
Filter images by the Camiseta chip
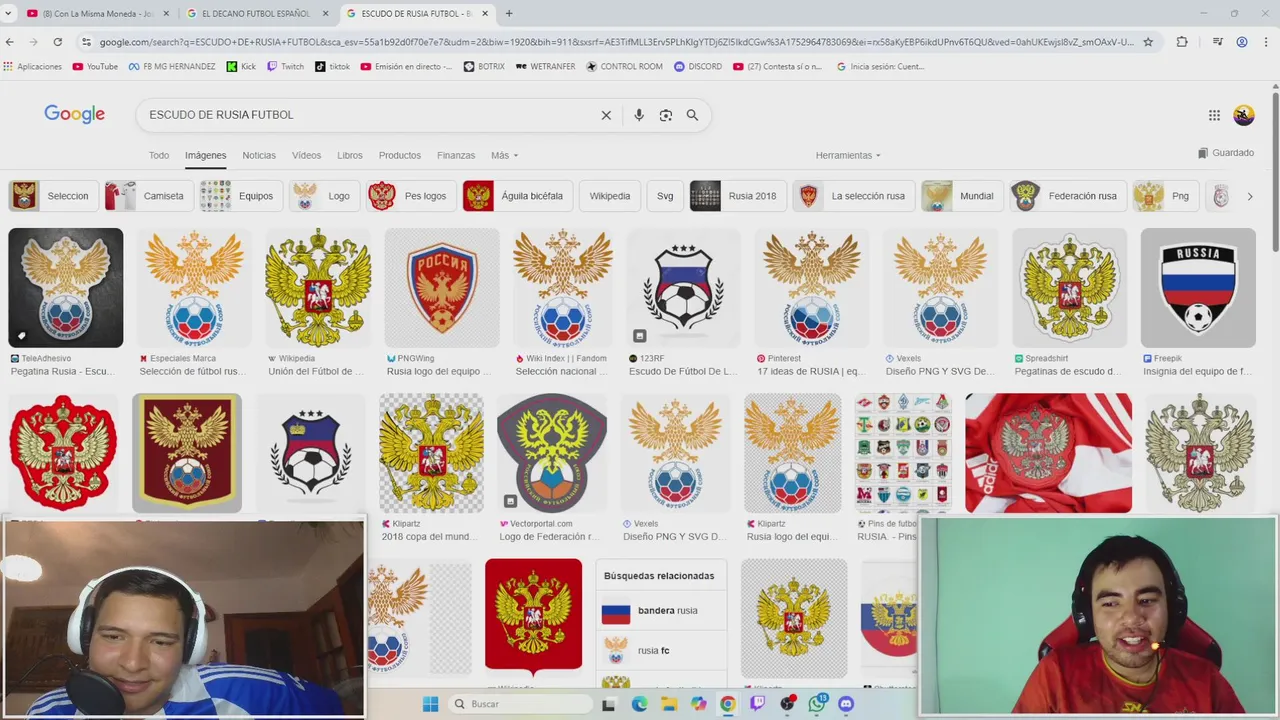point(148,196)
